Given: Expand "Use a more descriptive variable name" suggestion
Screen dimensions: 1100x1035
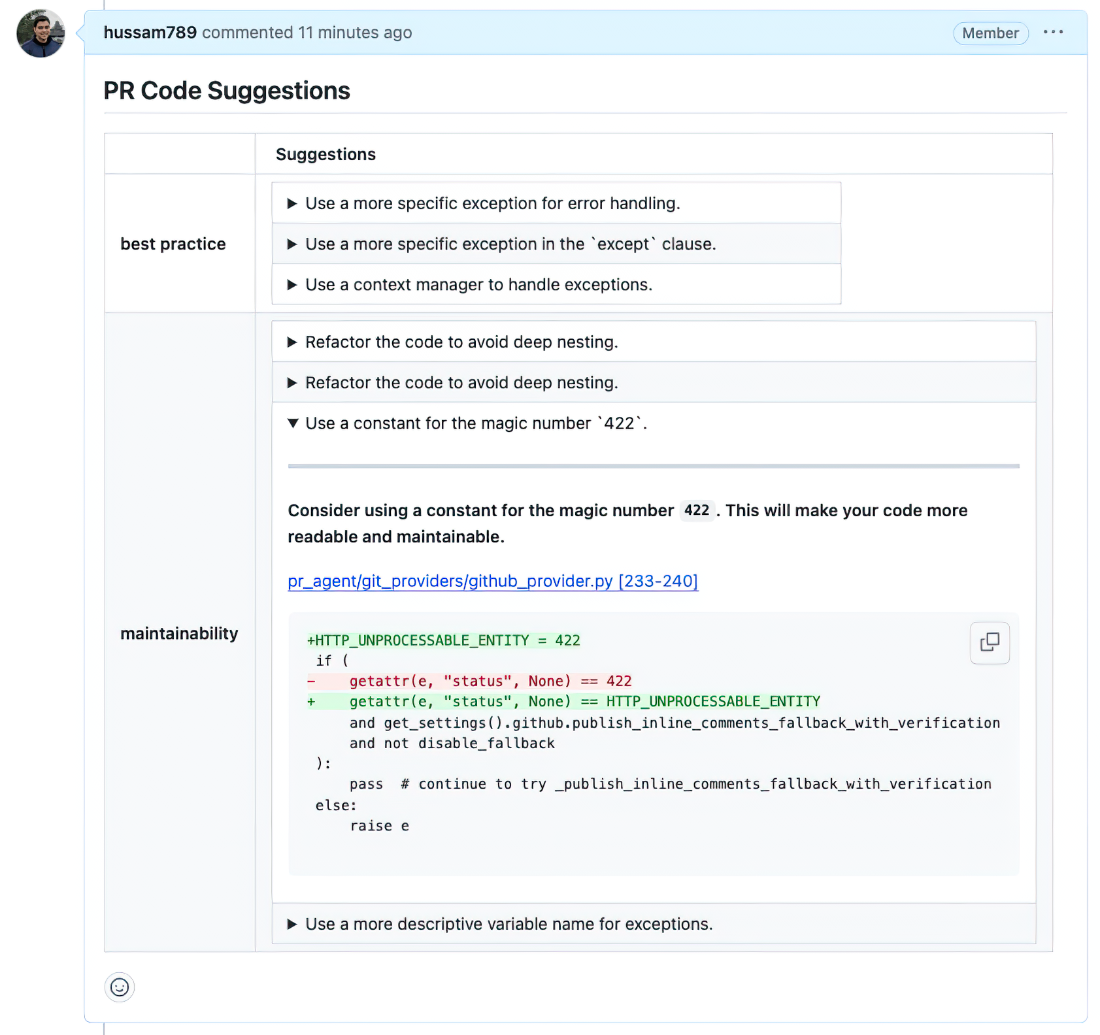Looking at the screenshot, I should (654, 924).
